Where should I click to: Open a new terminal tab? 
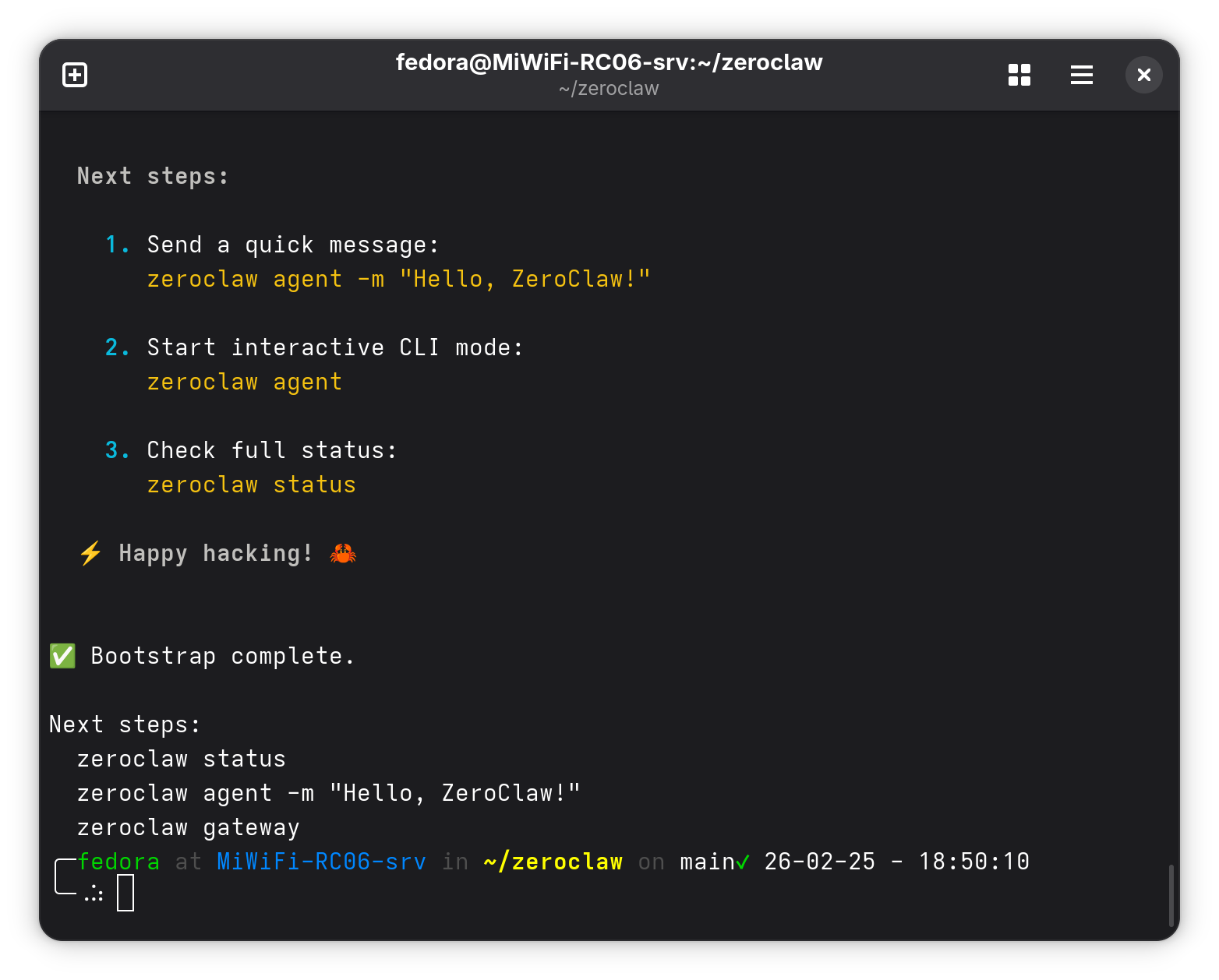75,75
